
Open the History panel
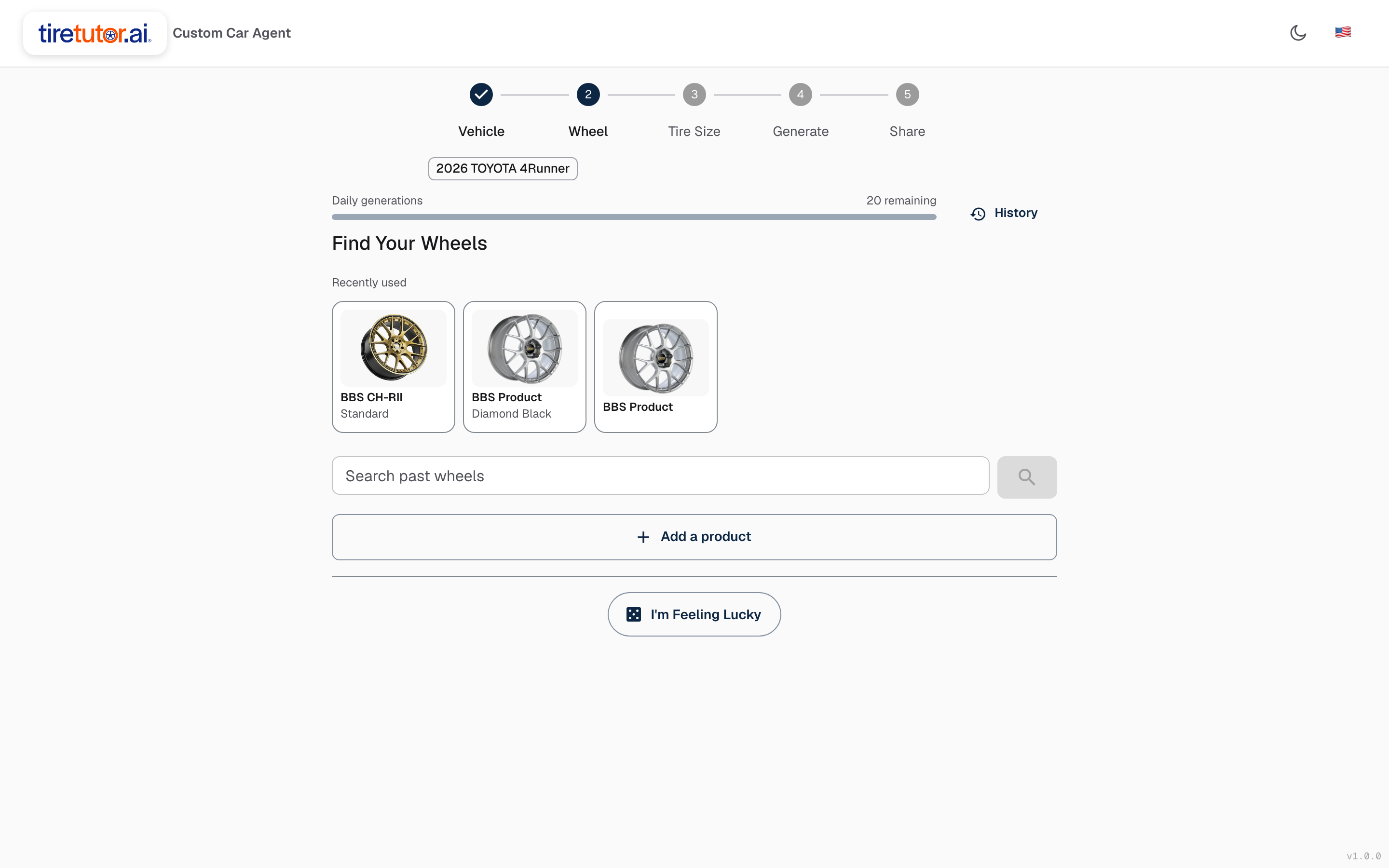click(x=1004, y=213)
